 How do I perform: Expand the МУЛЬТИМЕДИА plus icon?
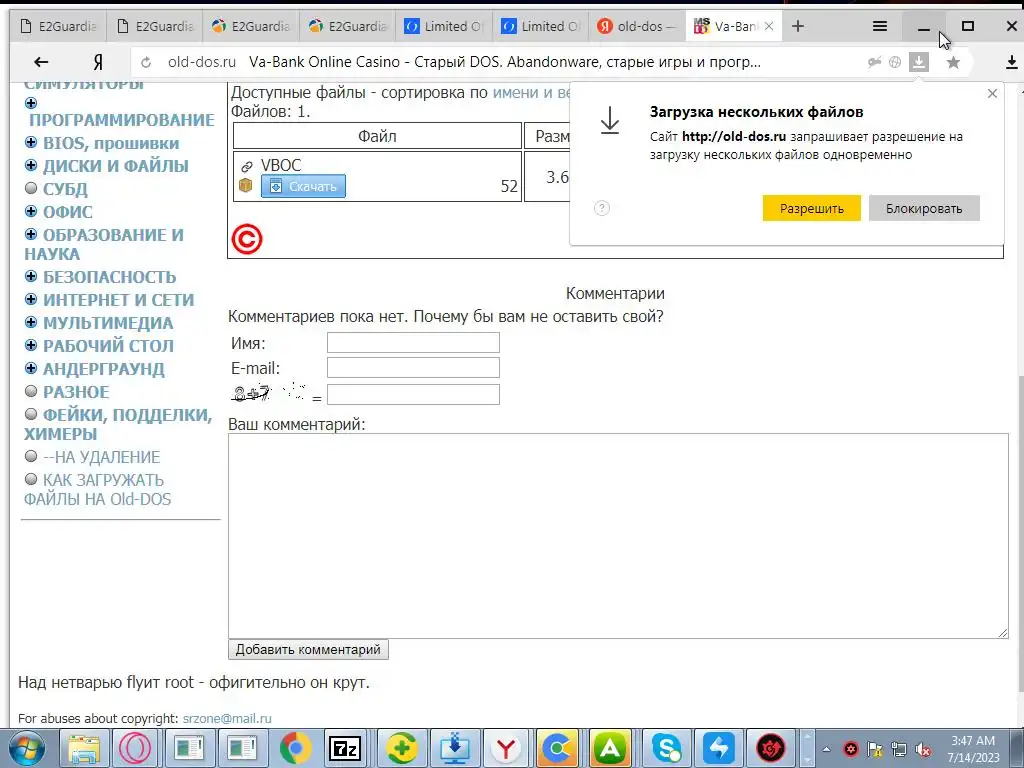click(x=31, y=322)
